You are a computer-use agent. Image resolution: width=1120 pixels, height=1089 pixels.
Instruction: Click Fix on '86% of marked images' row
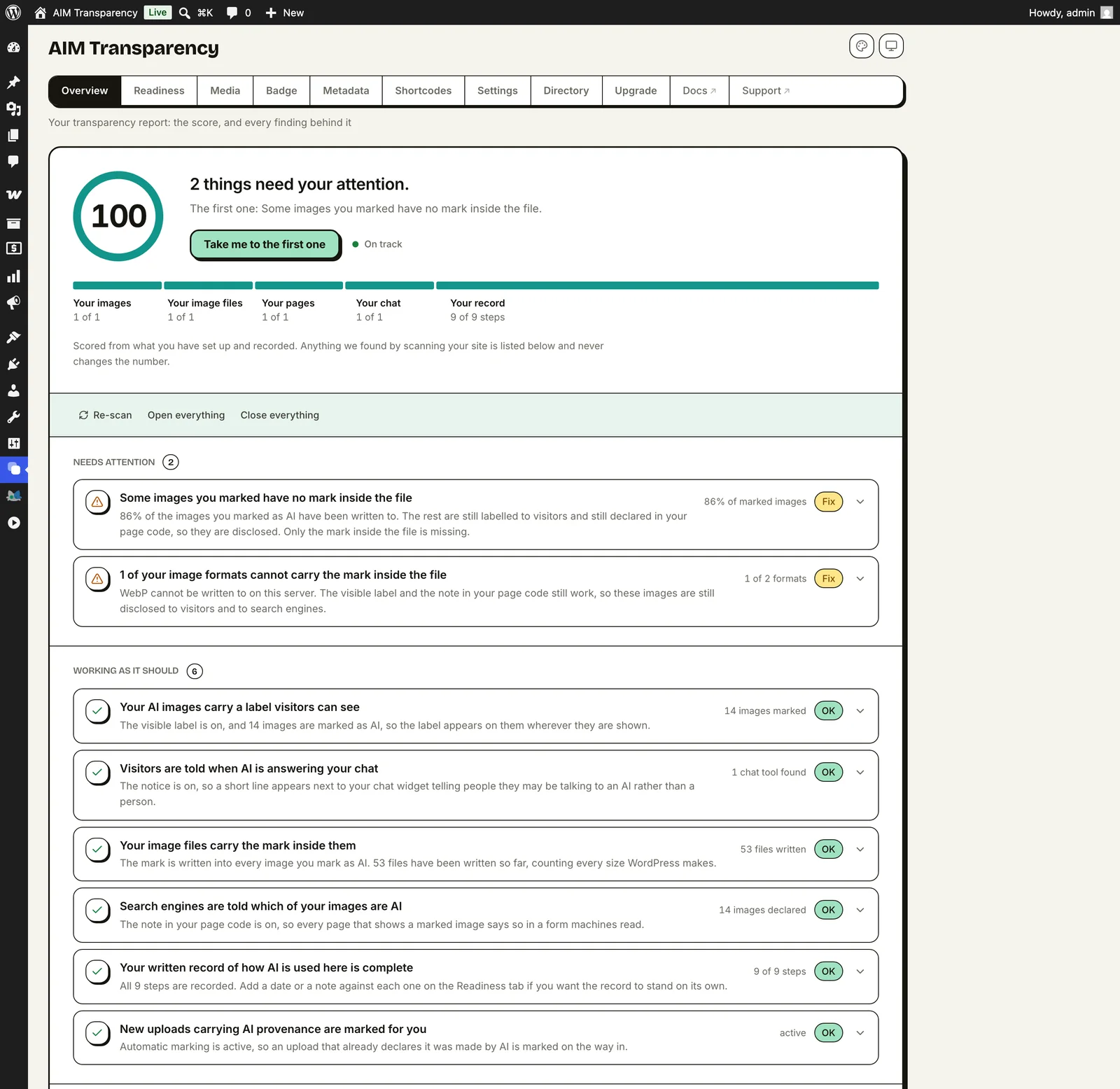[x=829, y=502]
